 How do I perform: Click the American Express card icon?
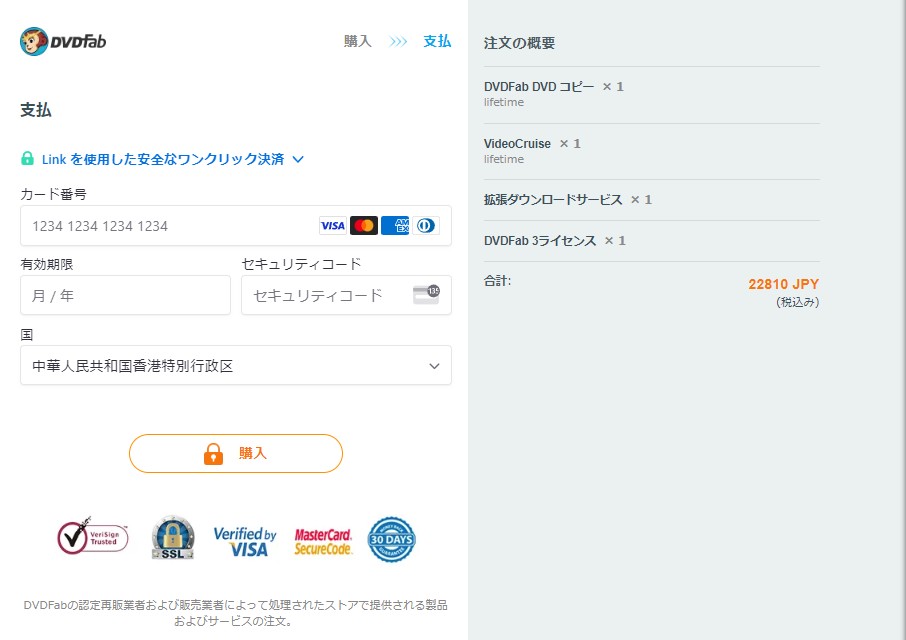(x=395, y=225)
